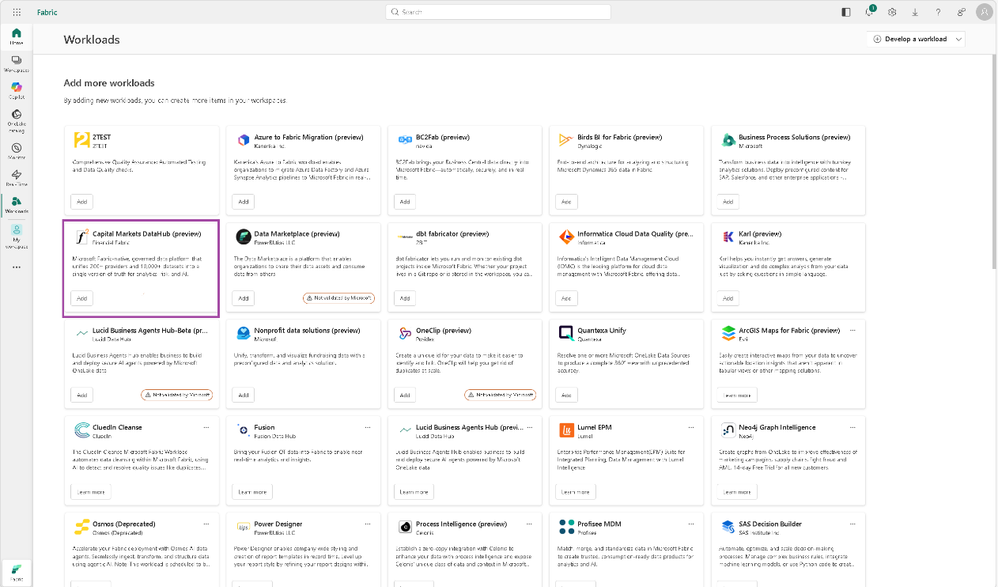The height and width of the screenshot is (587, 998).
Task: Click the Azure to Fabric Migration logo
Action: [243, 140]
